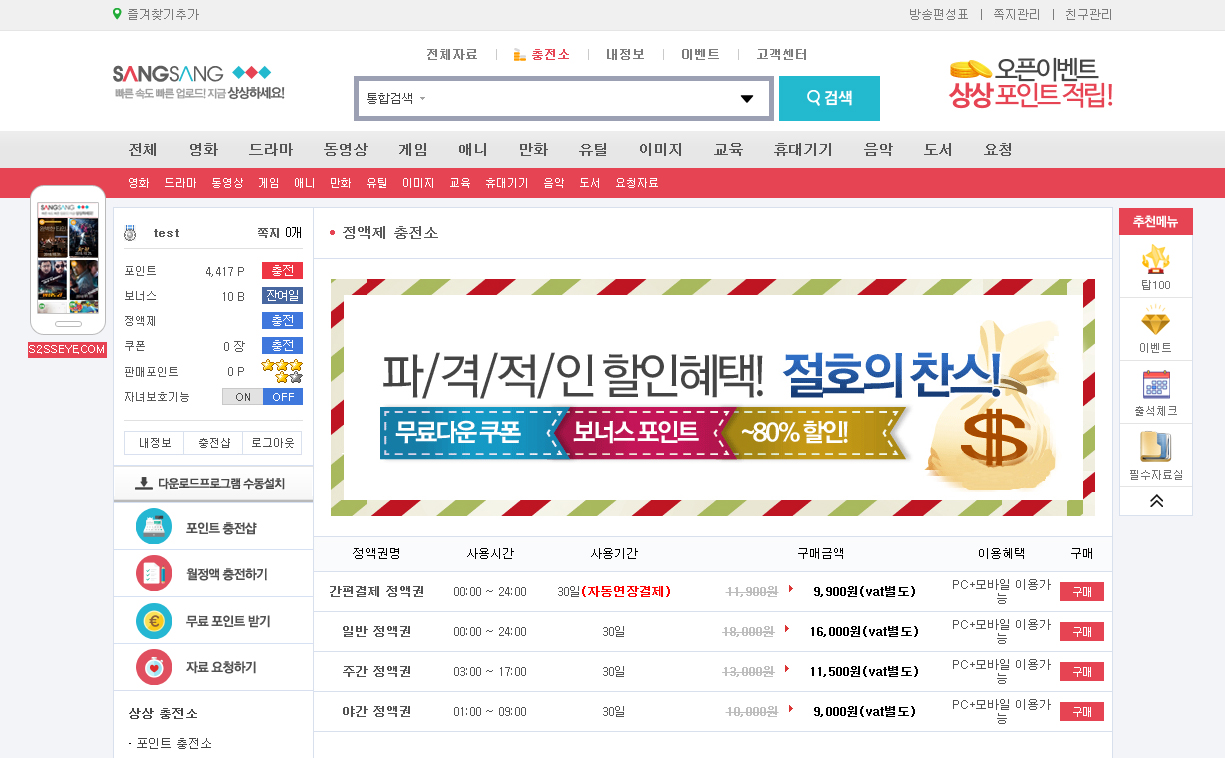Click the data request icon

(x=154, y=667)
